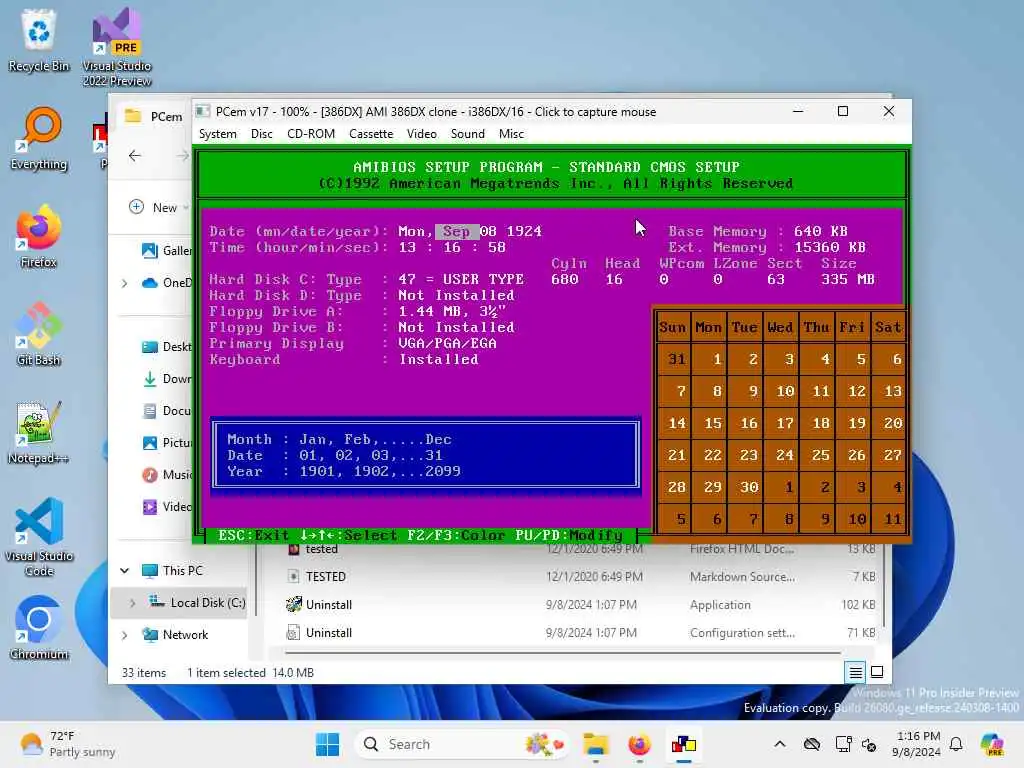Launch the Everything search desktop icon
Image resolution: width=1024 pixels, height=768 pixels.
(39, 138)
